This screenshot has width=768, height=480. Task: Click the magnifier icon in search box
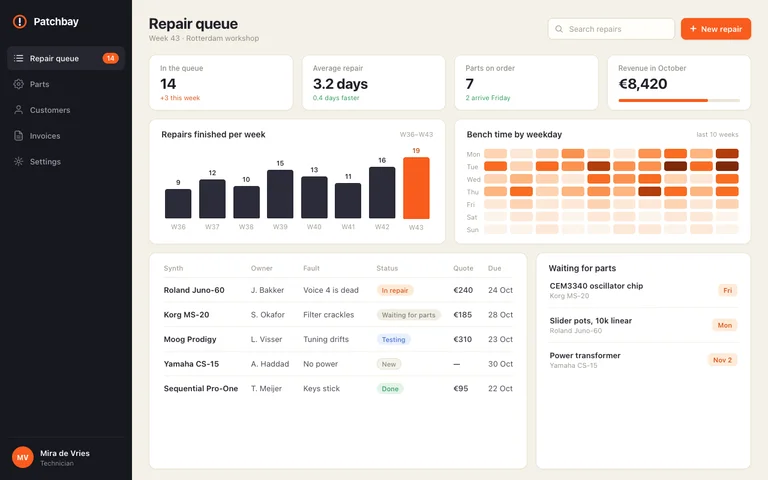559,29
